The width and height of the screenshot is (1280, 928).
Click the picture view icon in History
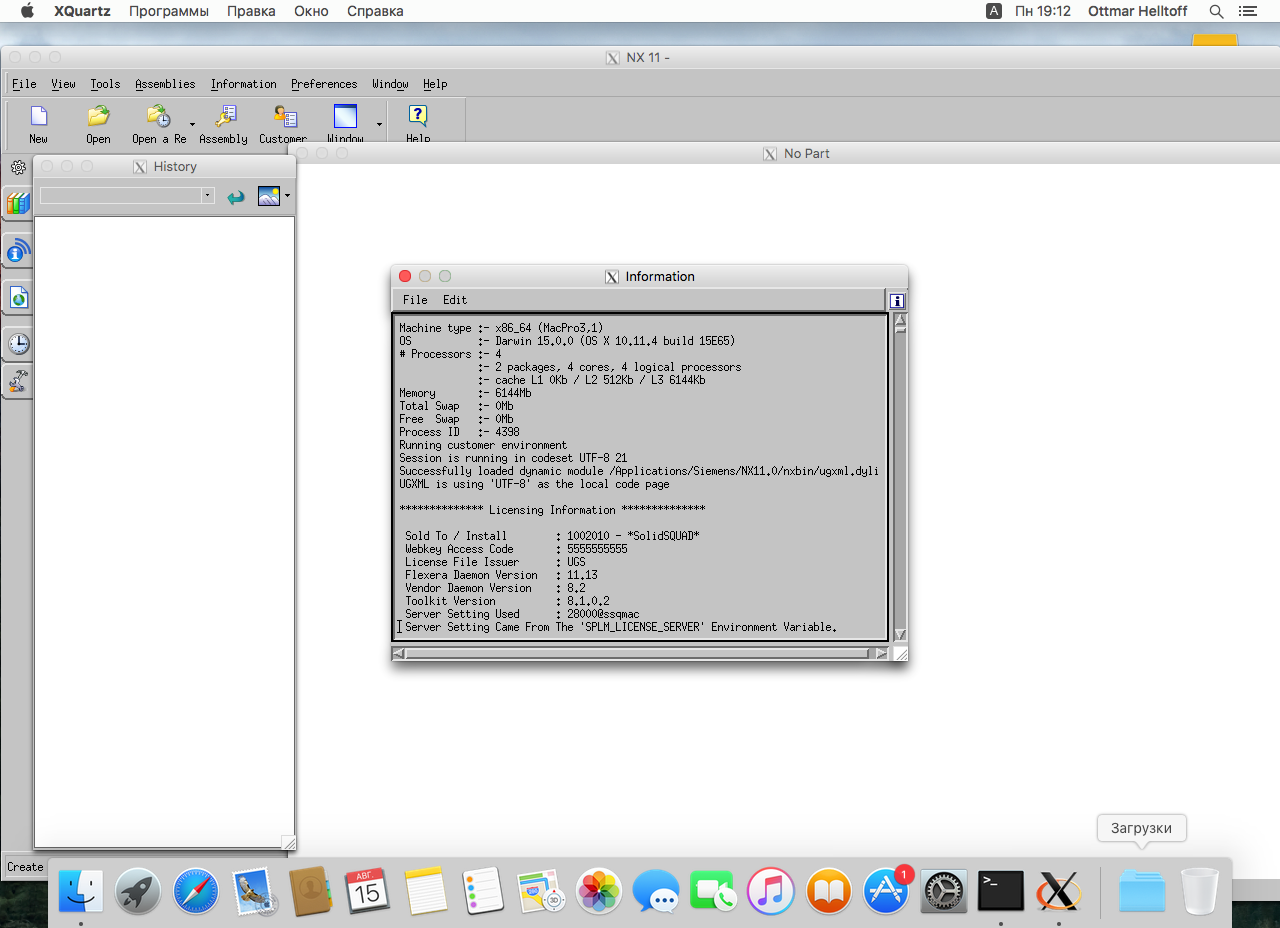click(268, 196)
